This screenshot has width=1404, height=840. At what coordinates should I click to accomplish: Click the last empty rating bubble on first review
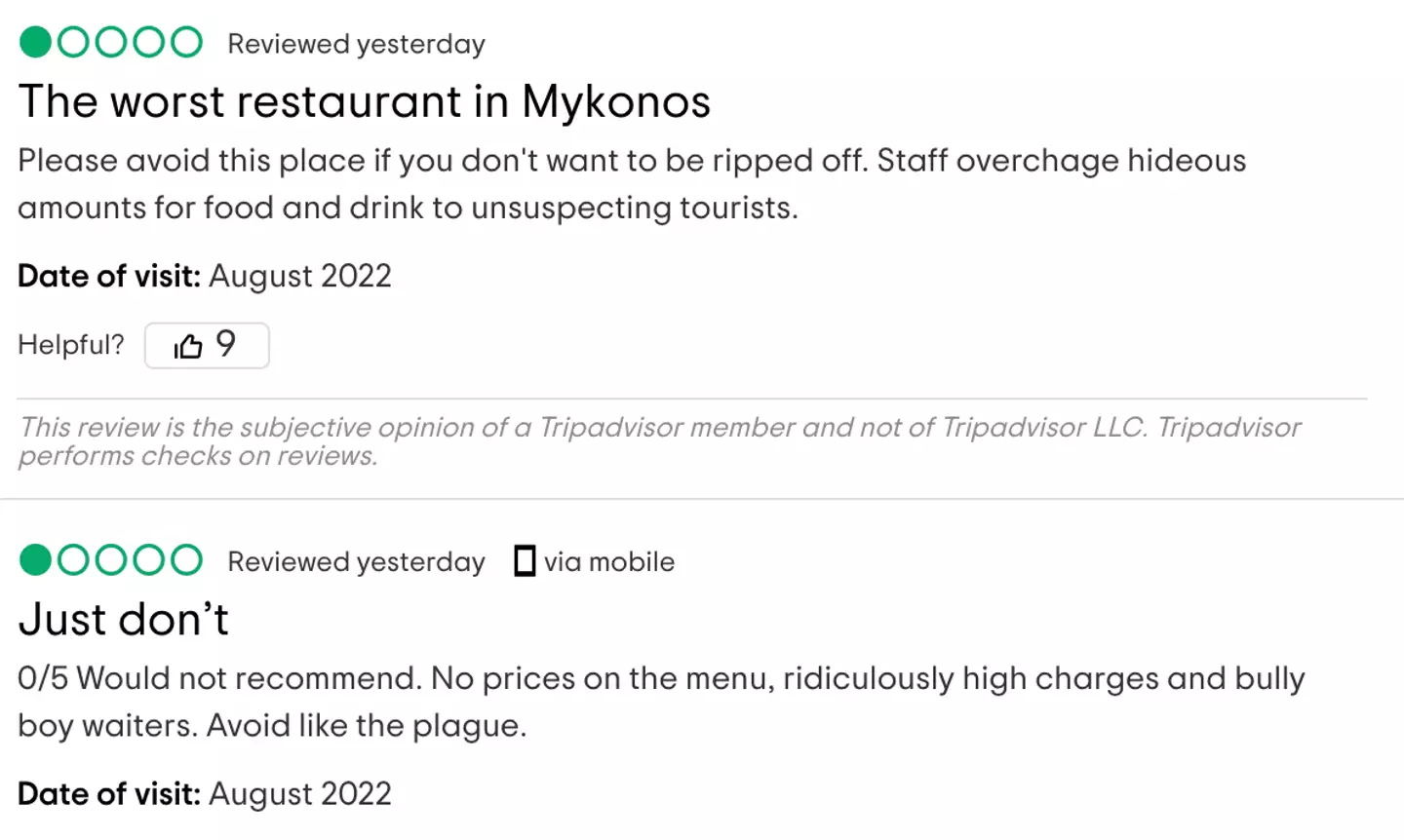(185, 41)
